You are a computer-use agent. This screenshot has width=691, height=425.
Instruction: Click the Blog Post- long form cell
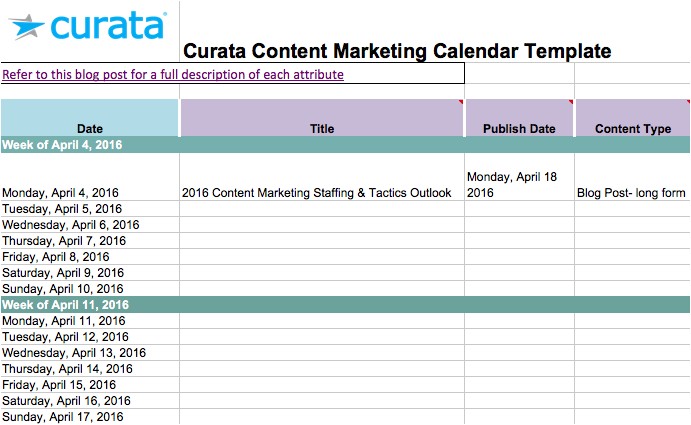coord(631,193)
